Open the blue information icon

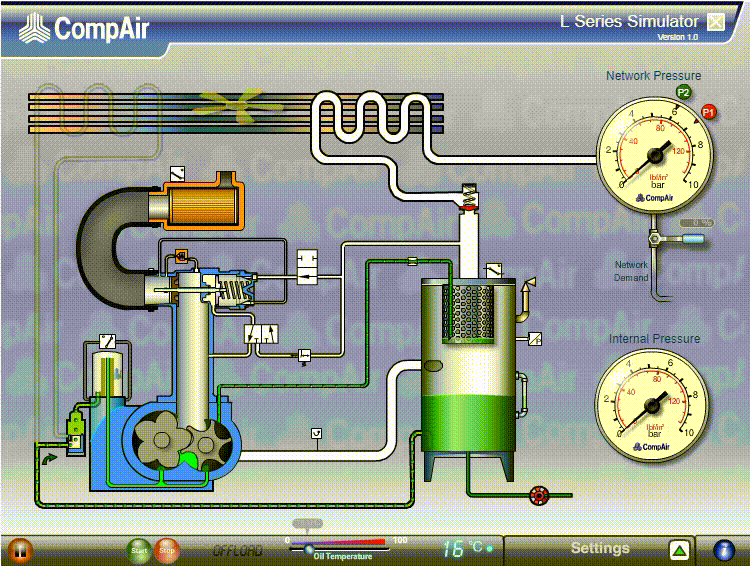tap(724, 550)
